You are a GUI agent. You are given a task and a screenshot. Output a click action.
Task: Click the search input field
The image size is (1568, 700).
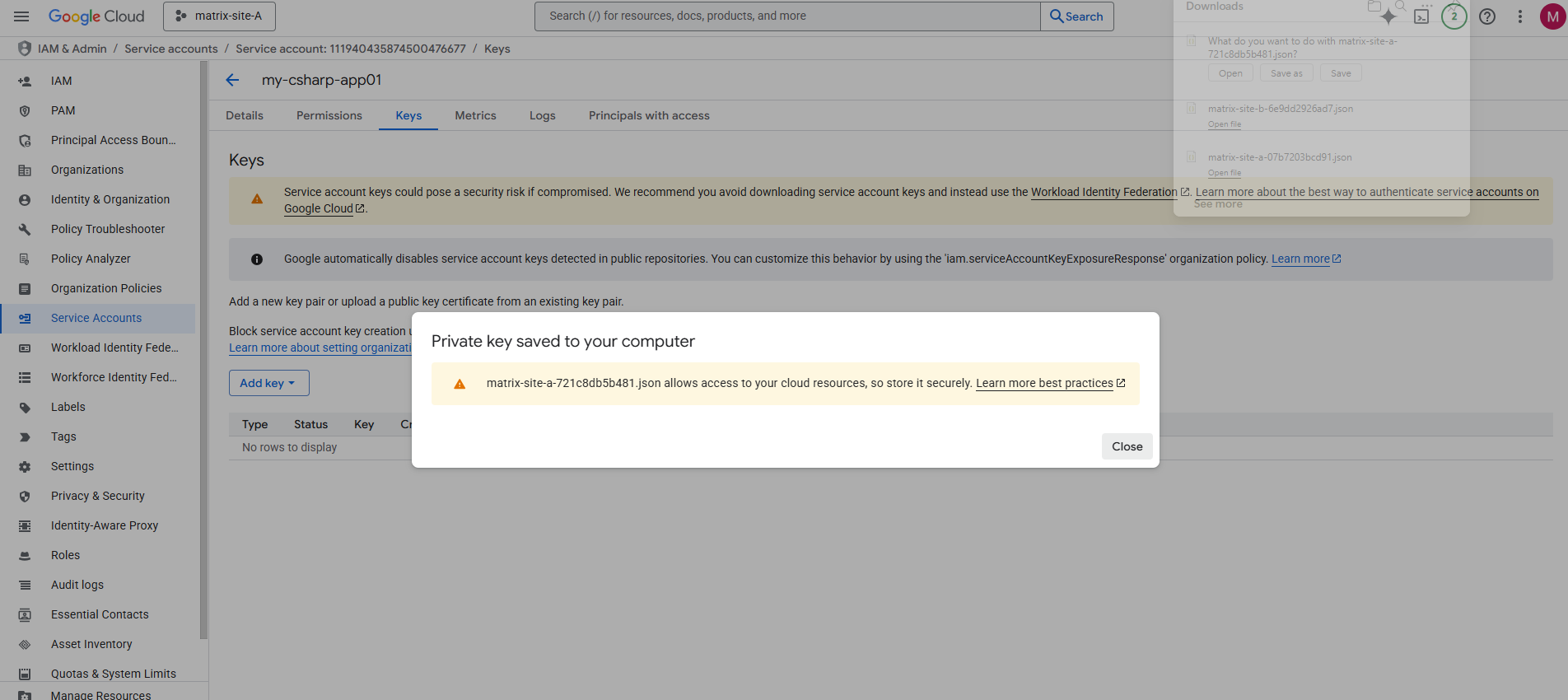point(787,16)
